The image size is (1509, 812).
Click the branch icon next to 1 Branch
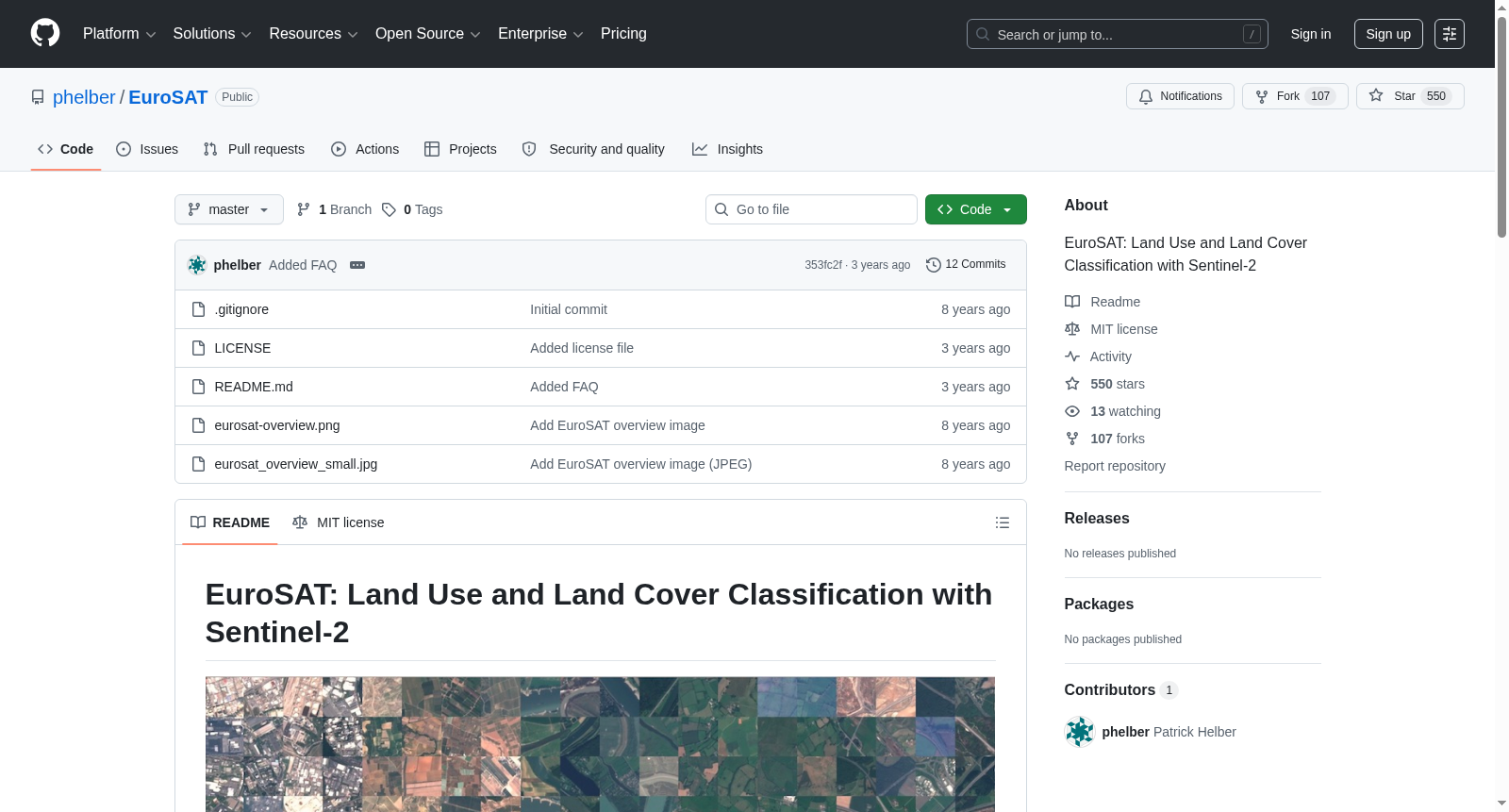pyautogui.click(x=304, y=209)
